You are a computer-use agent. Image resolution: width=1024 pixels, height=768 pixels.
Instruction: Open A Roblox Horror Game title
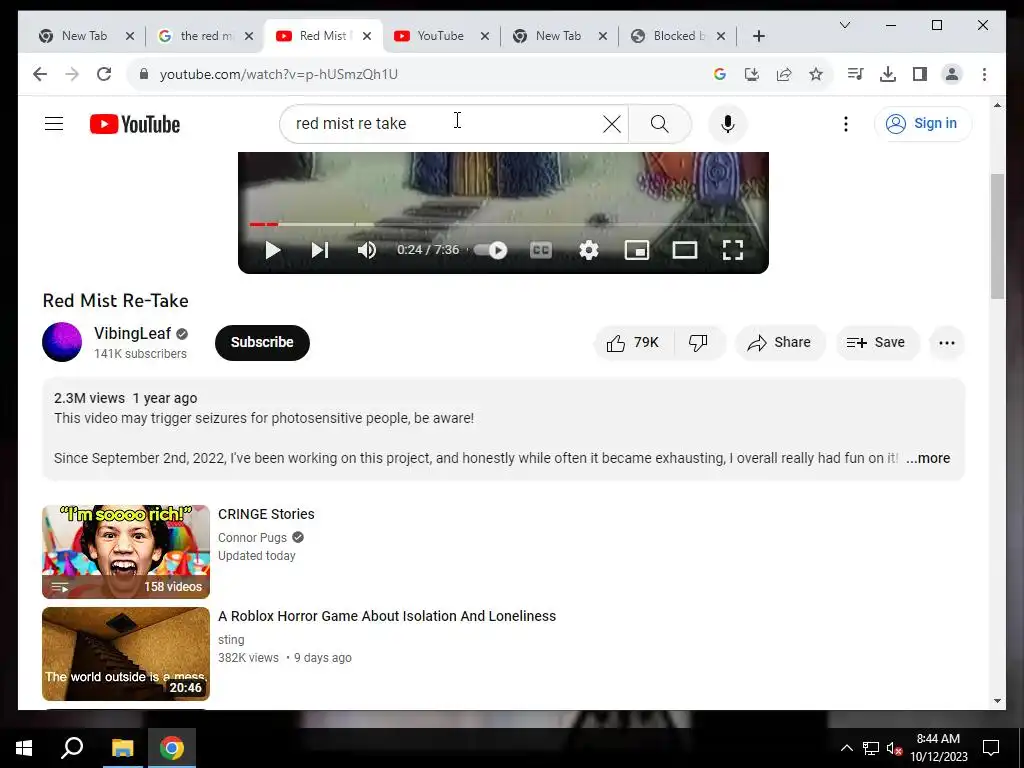click(387, 616)
